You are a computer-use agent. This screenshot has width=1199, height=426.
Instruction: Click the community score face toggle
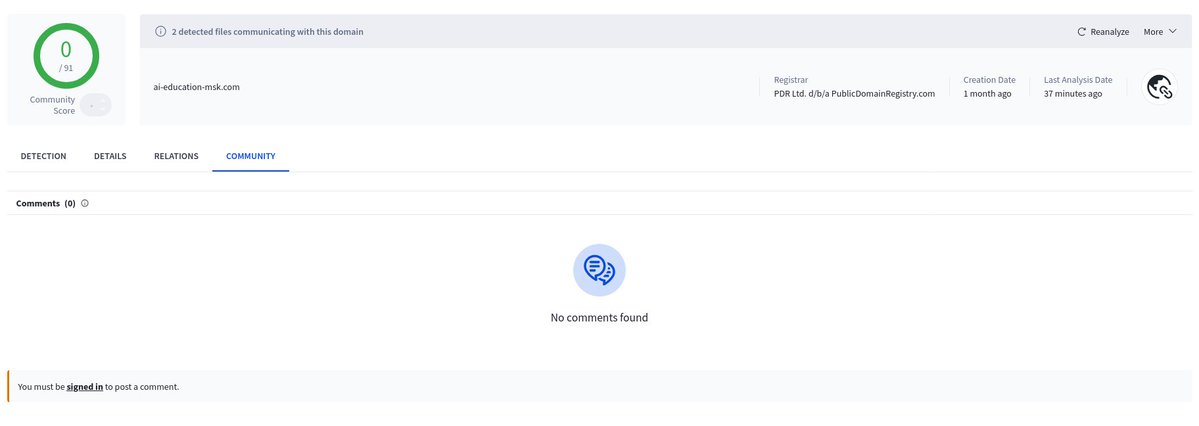coord(96,106)
